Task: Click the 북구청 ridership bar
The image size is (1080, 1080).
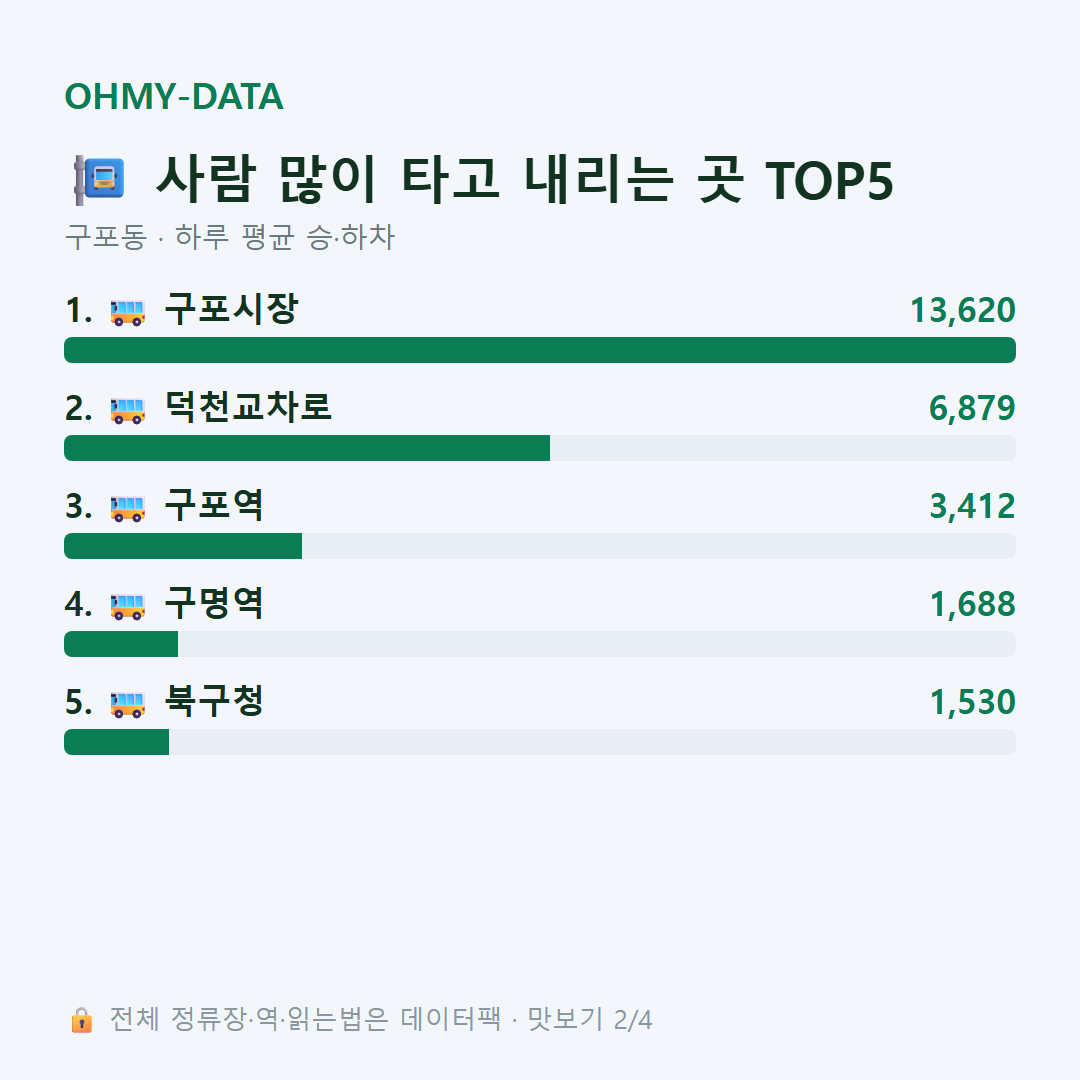Action: [540, 742]
